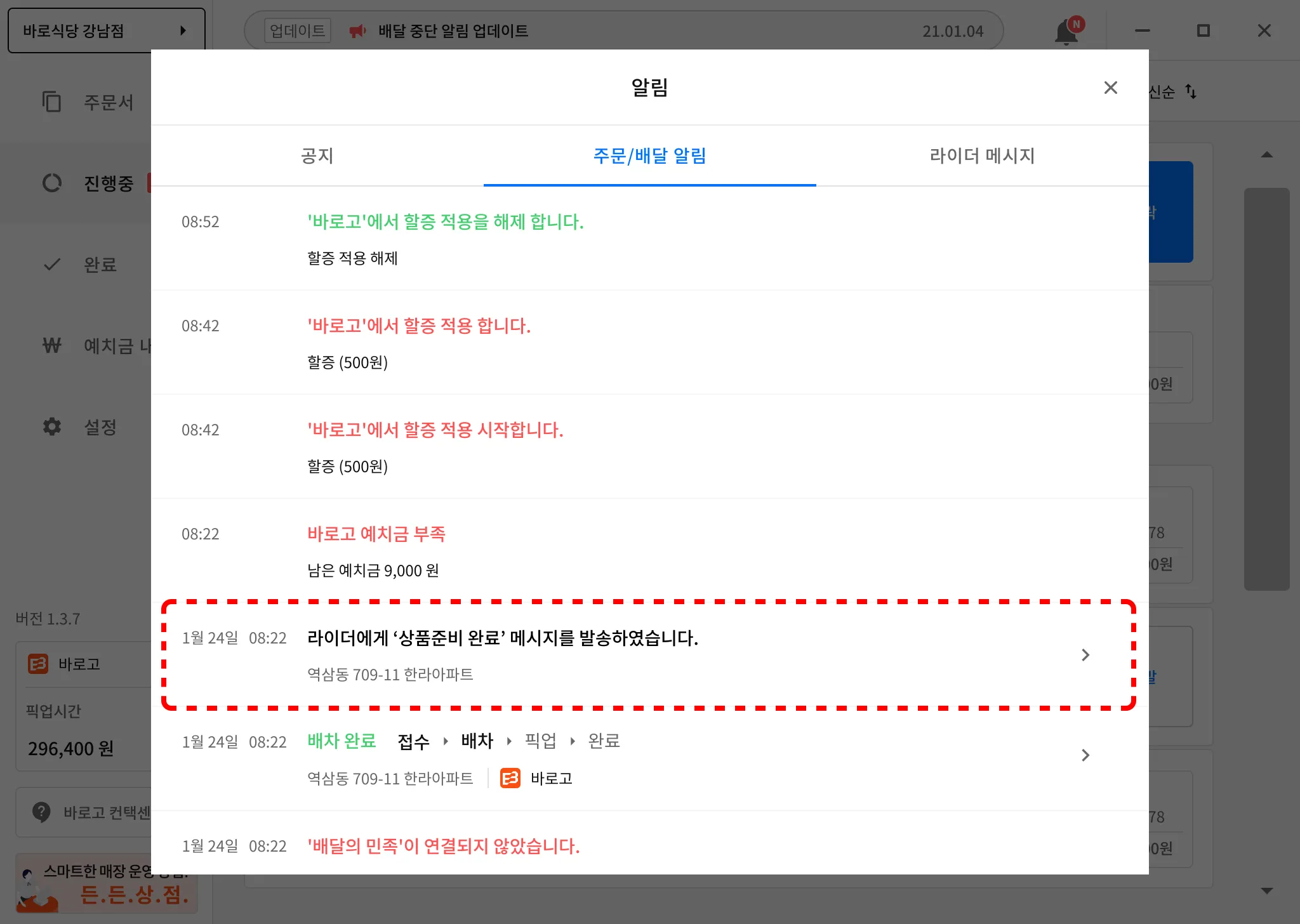Expand the 바로식당 강남점 store selector

[106, 30]
